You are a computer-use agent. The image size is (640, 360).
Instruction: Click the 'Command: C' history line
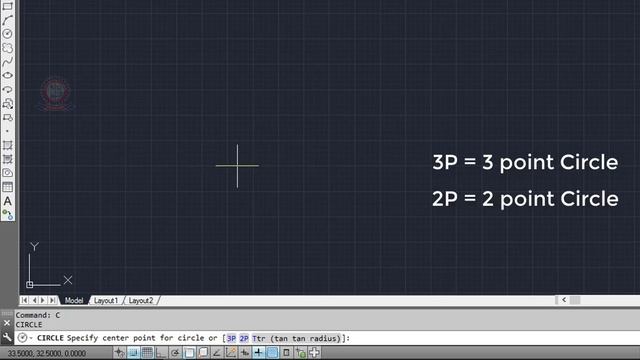pos(38,315)
